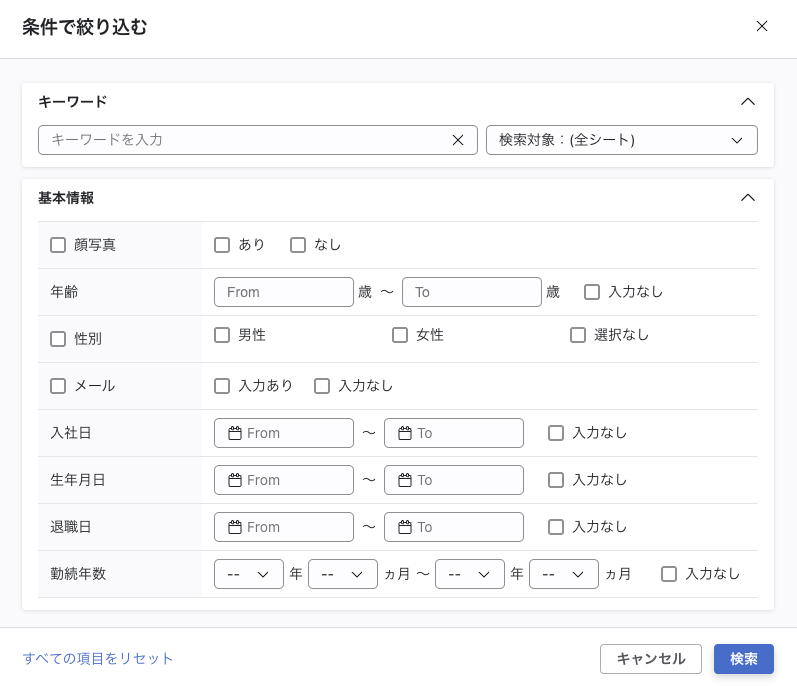The height and width of the screenshot is (686, 797).
Task: Collapse the キーワード section chevron
Action: point(748,102)
